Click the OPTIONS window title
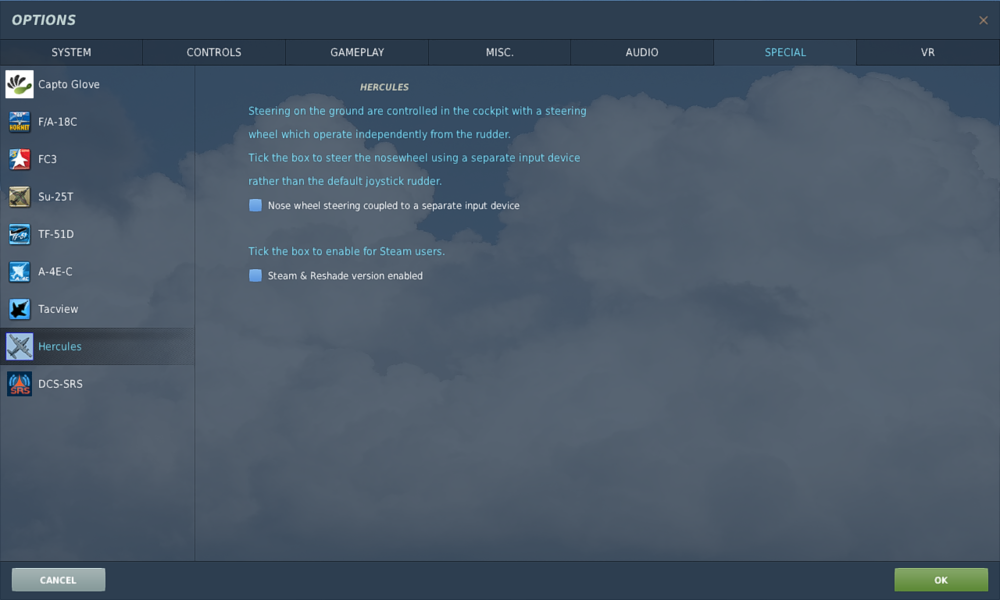The height and width of the screenshot is (600, 1000). [x=43, y=20]
